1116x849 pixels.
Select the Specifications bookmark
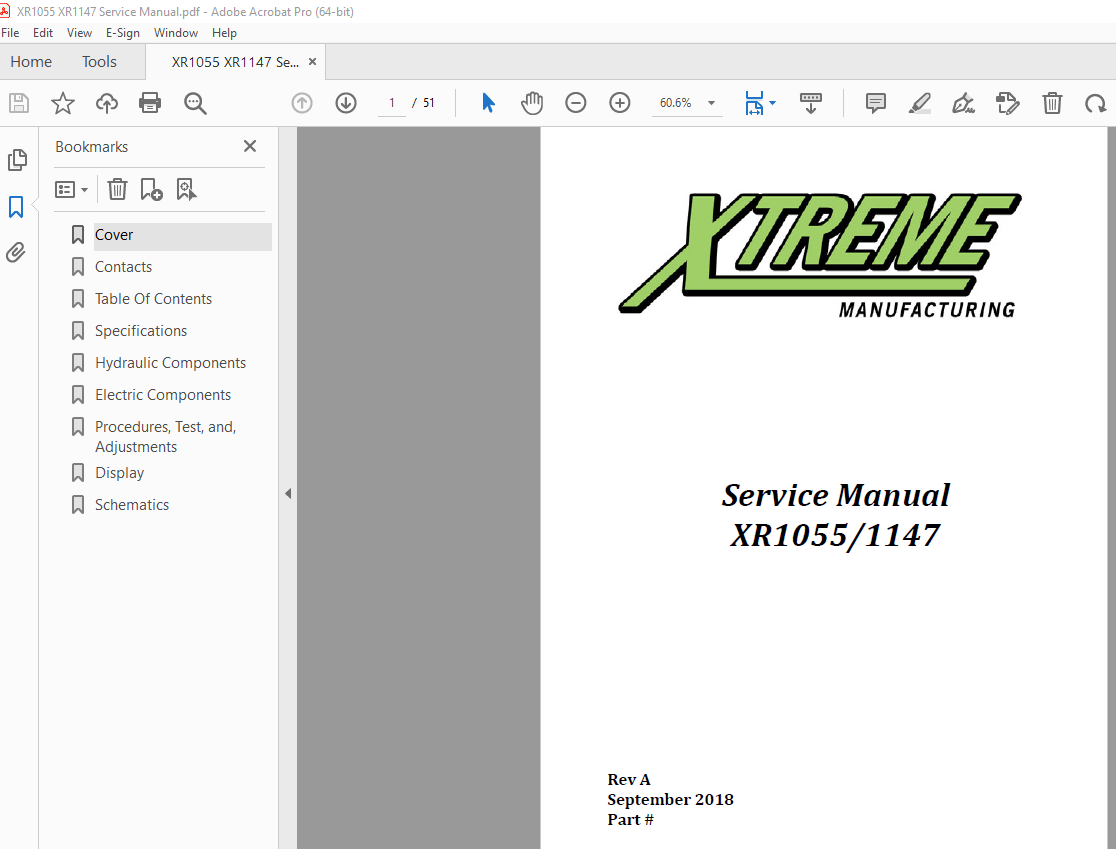click(x=140, y=330)
